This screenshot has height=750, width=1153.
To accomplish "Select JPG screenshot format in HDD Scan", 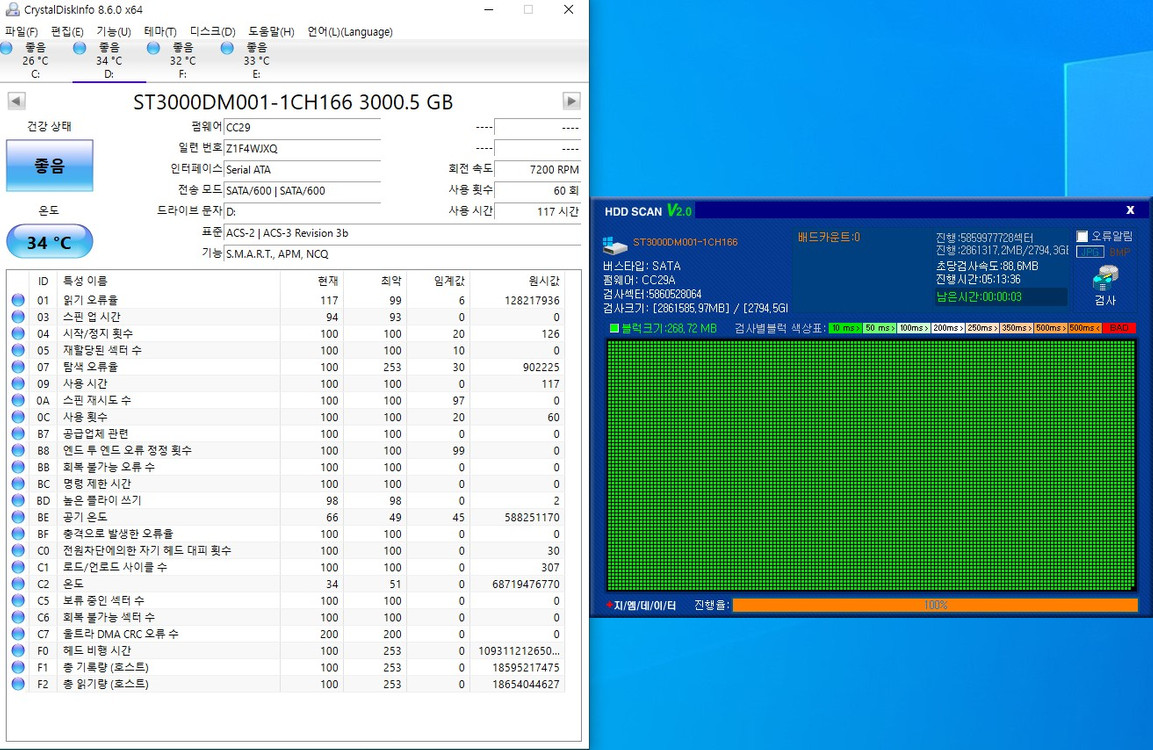I will (x=1089, y=252).
